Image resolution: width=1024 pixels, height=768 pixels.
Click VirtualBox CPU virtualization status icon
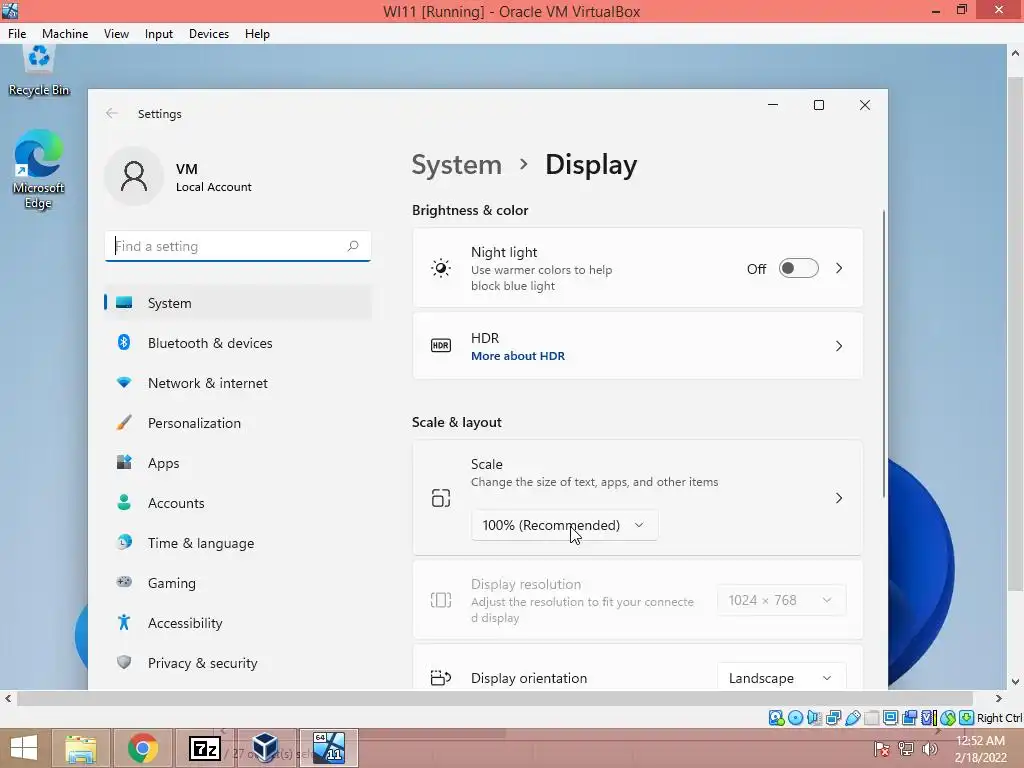[x=928, y=718]
